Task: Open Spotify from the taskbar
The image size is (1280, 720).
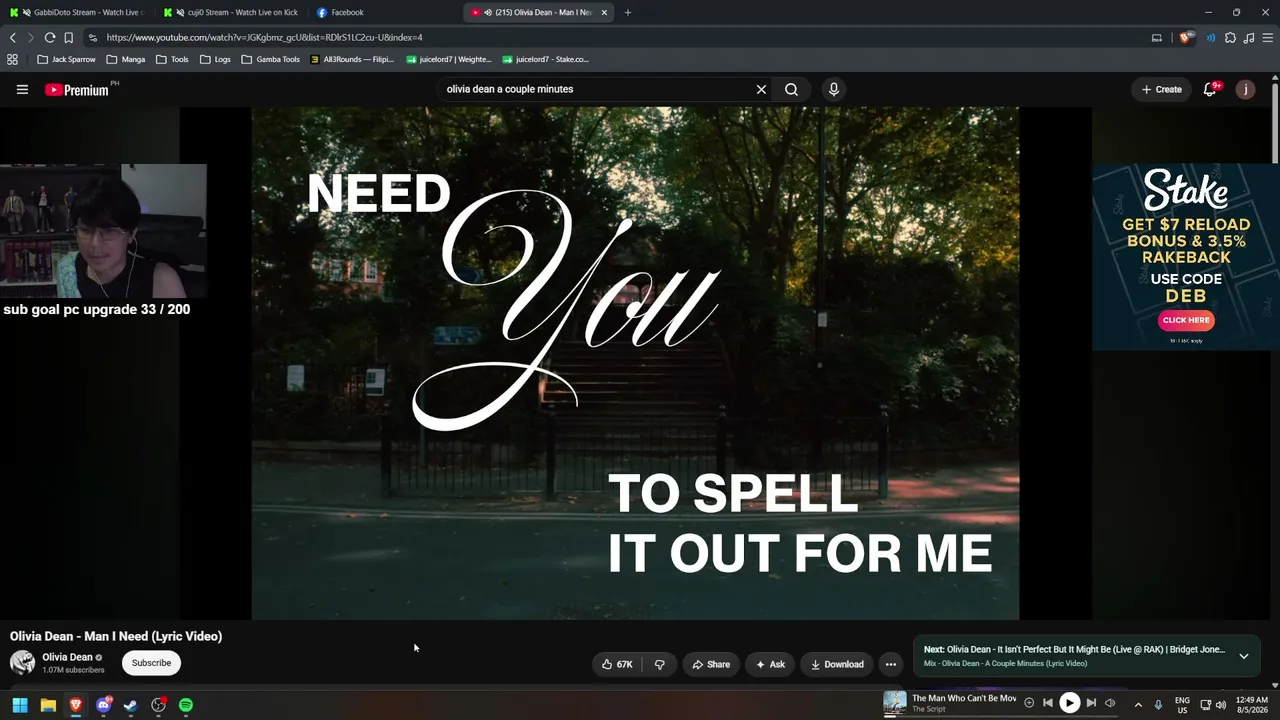Action: click(x=186, y=705)
